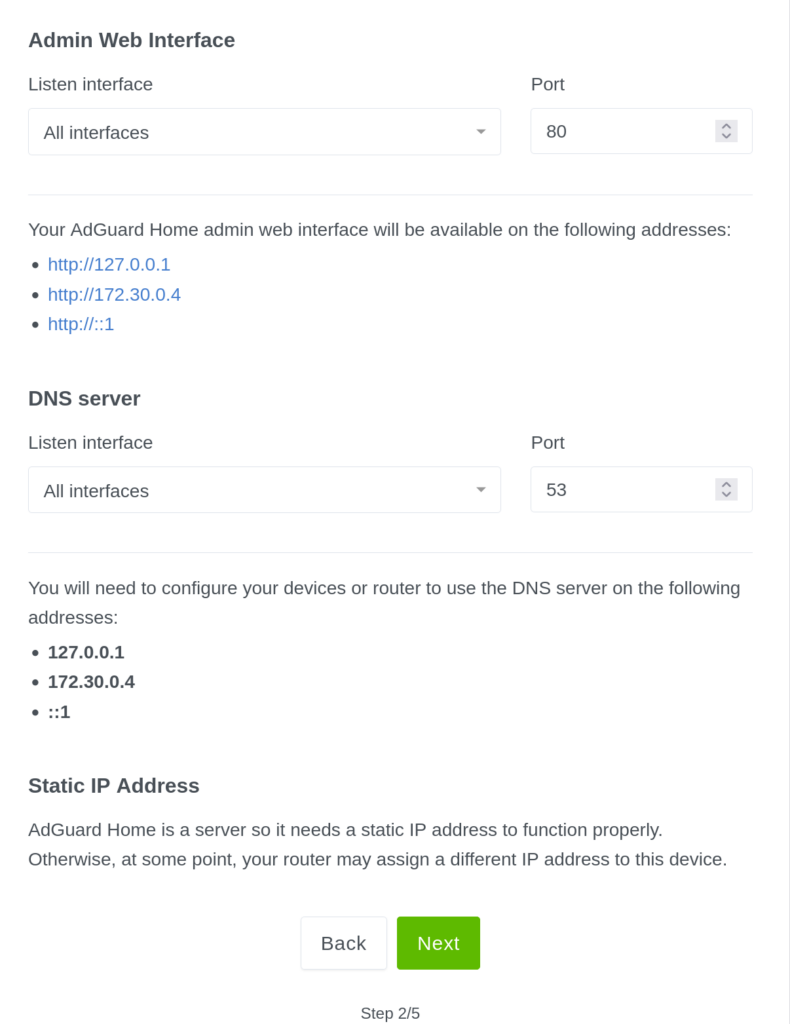Decrease the DNS server port with the down arrow
Image resolution: width=790 pixels, height=1024 pixels.
pyautogui.click(x=727, y=494)
